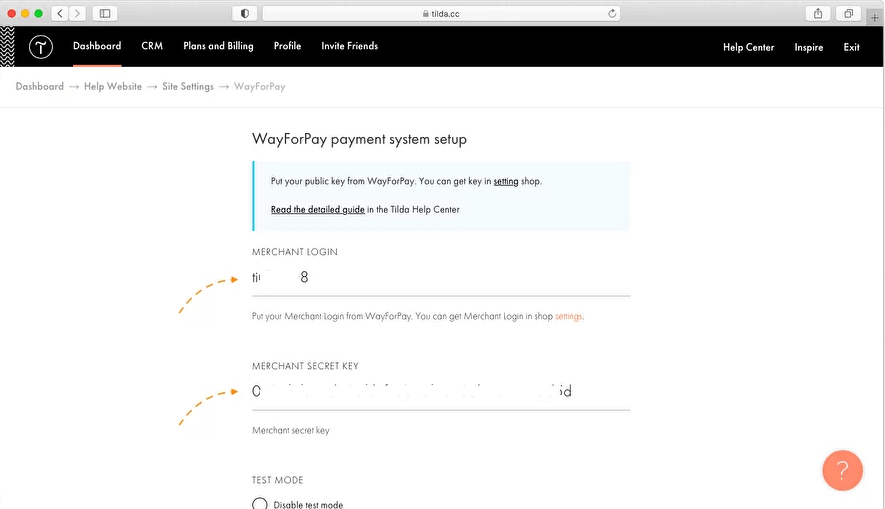Focus the Merchant Secret Key field
The width and height of the screenshot is (885, 509).
(x=441, y=392)
